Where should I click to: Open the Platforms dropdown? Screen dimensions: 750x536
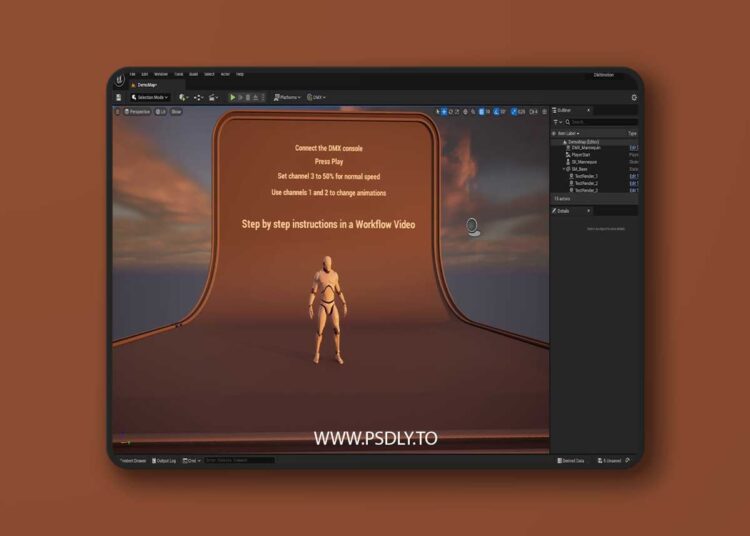click(x=287, y=97)
